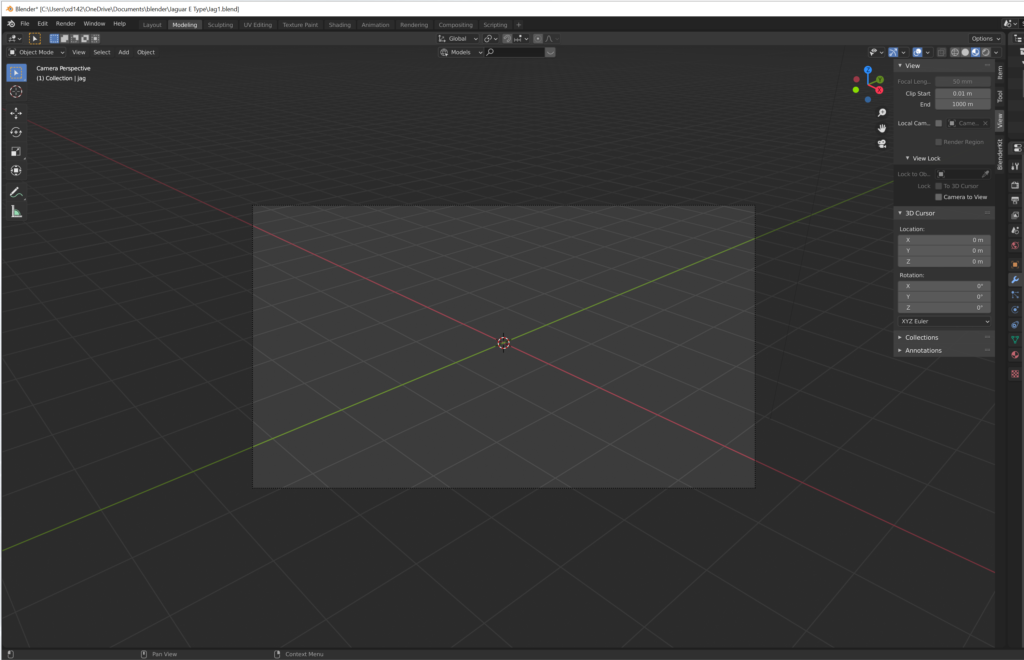The image size is (1024, 660).
Task: Pick the Annotate pencil tool
Action: click(16, 192)
